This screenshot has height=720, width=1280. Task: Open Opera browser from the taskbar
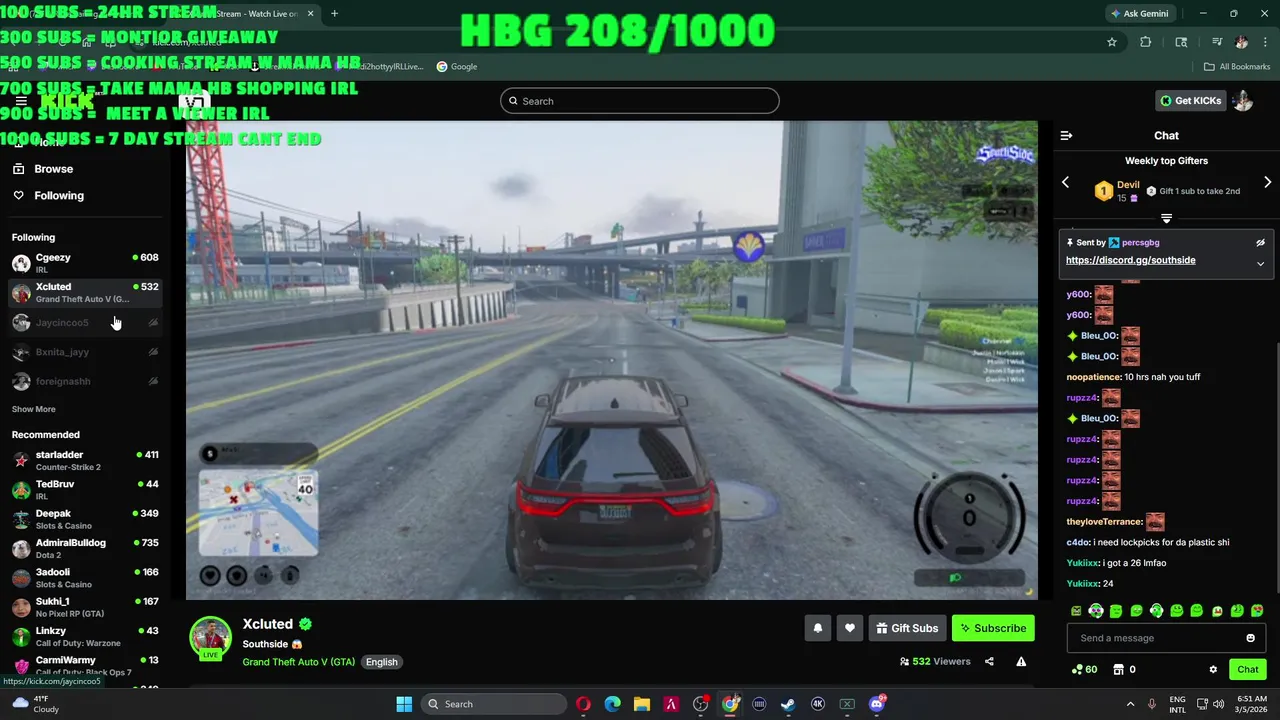tap(583, 704)
